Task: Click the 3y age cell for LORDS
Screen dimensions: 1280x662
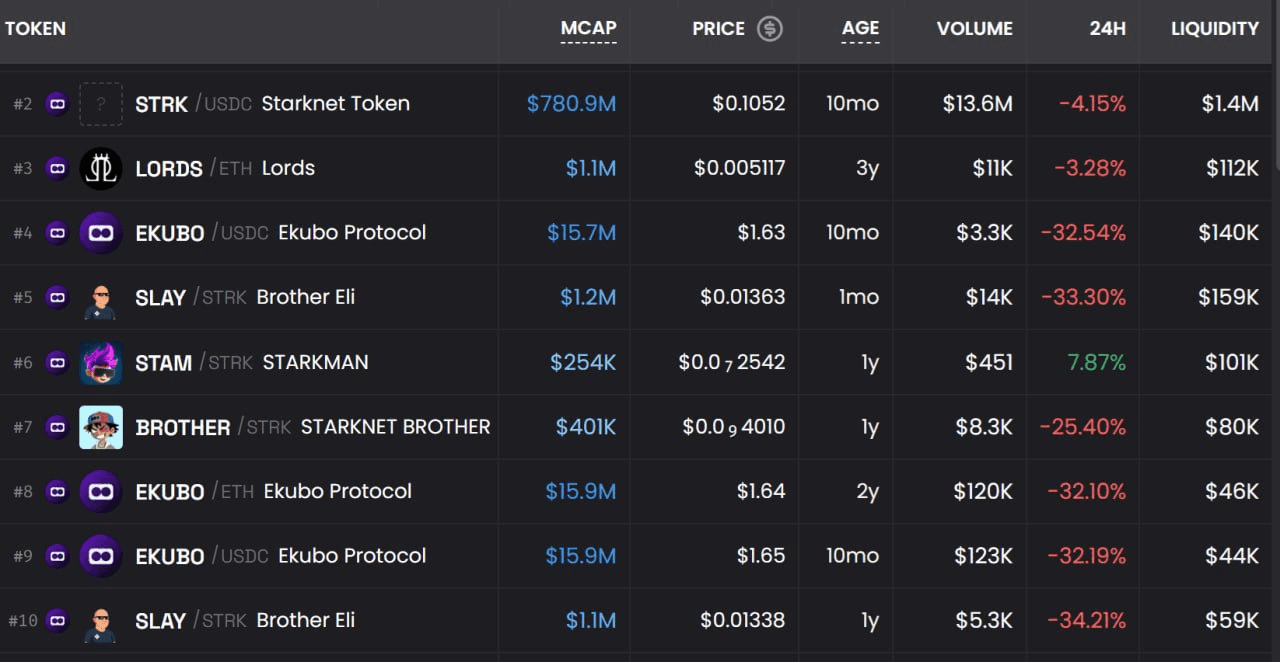Action: point(867,168)
